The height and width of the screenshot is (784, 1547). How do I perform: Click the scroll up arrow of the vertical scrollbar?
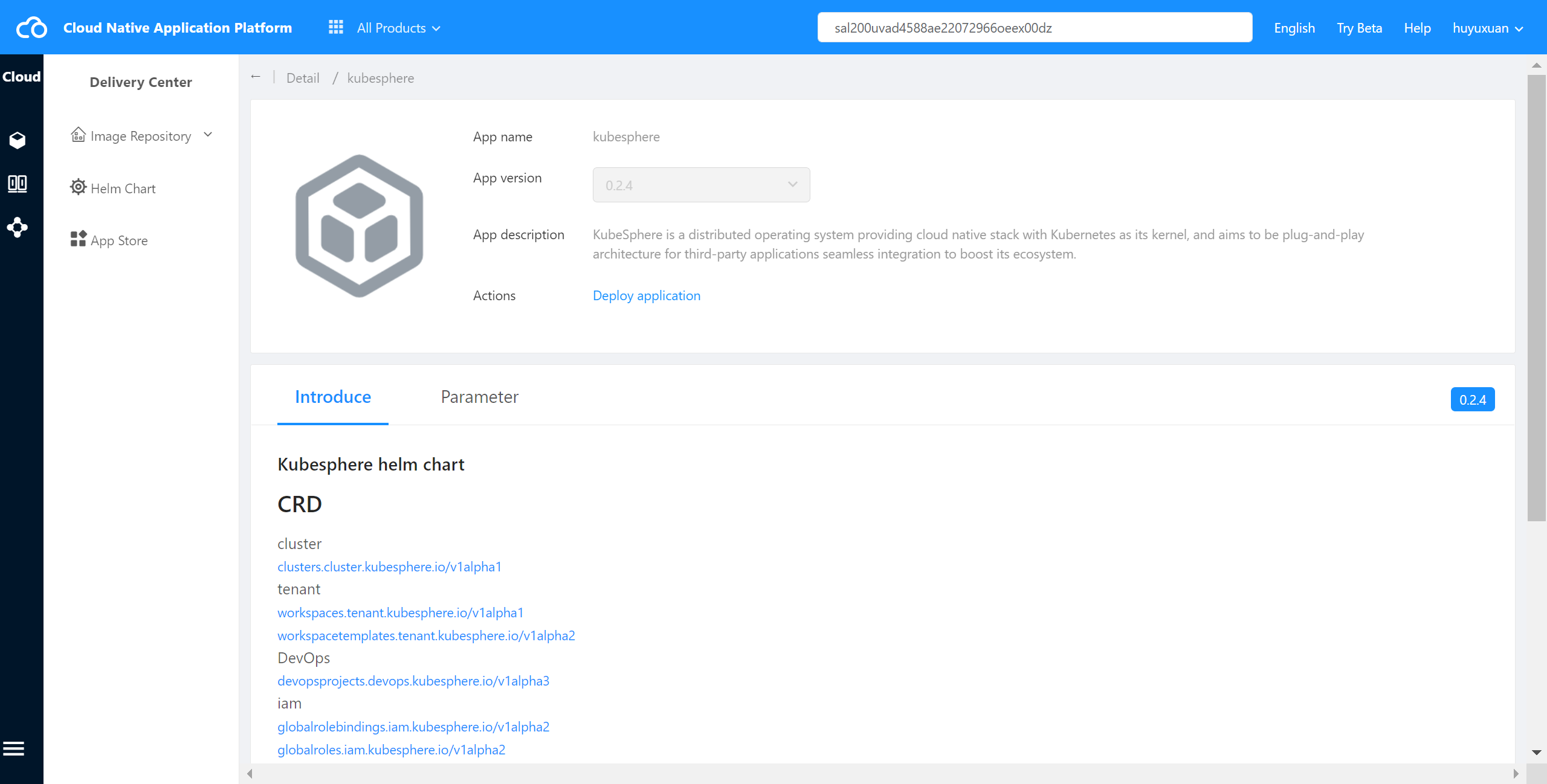pyautogui.click(x=1536, y=65)
